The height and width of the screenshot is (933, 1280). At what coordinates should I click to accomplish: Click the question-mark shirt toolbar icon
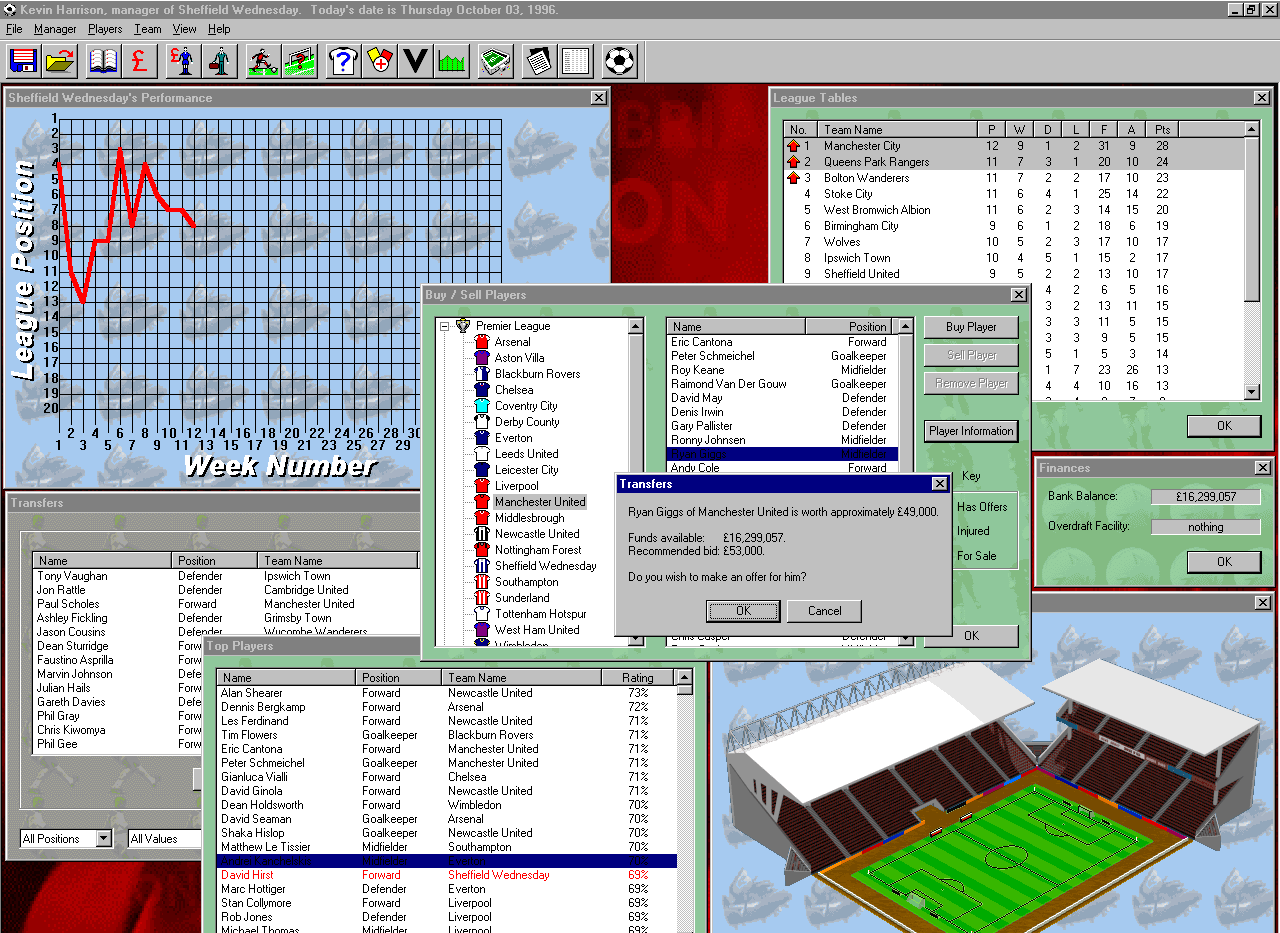point(343,61)
